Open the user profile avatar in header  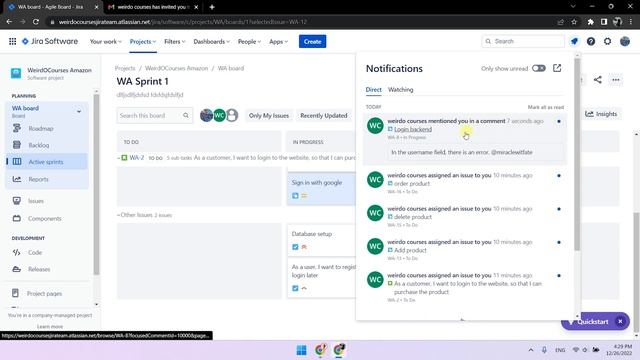coord(624,41)
